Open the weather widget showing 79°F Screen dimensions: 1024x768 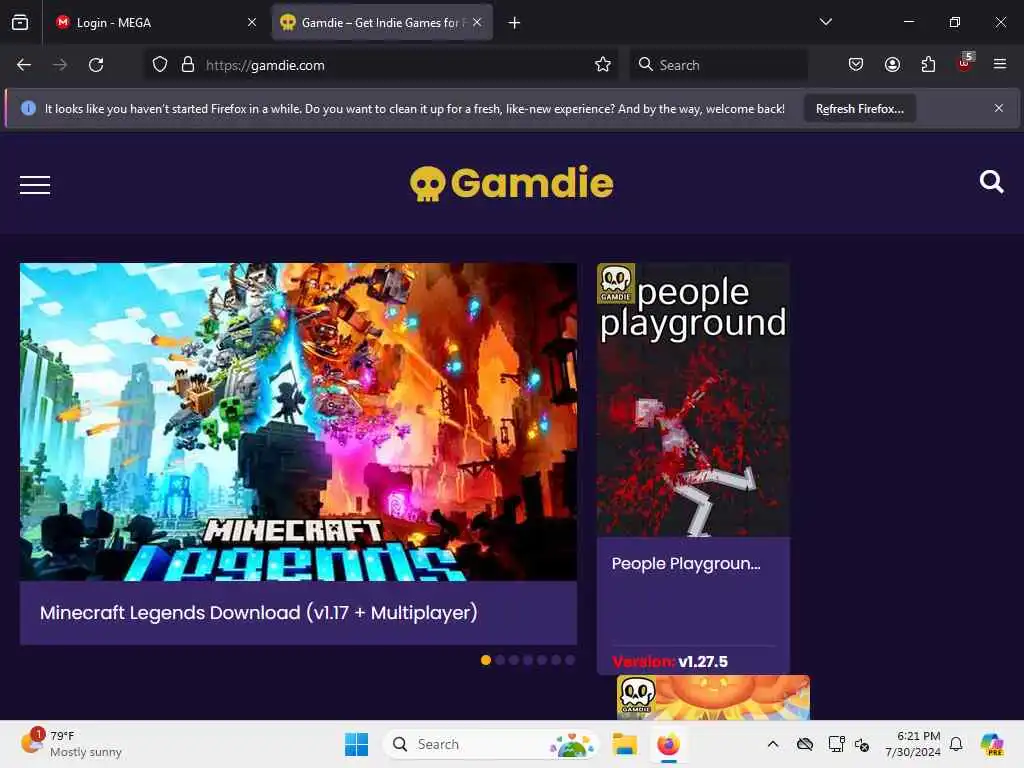click(x=72, y=744)
